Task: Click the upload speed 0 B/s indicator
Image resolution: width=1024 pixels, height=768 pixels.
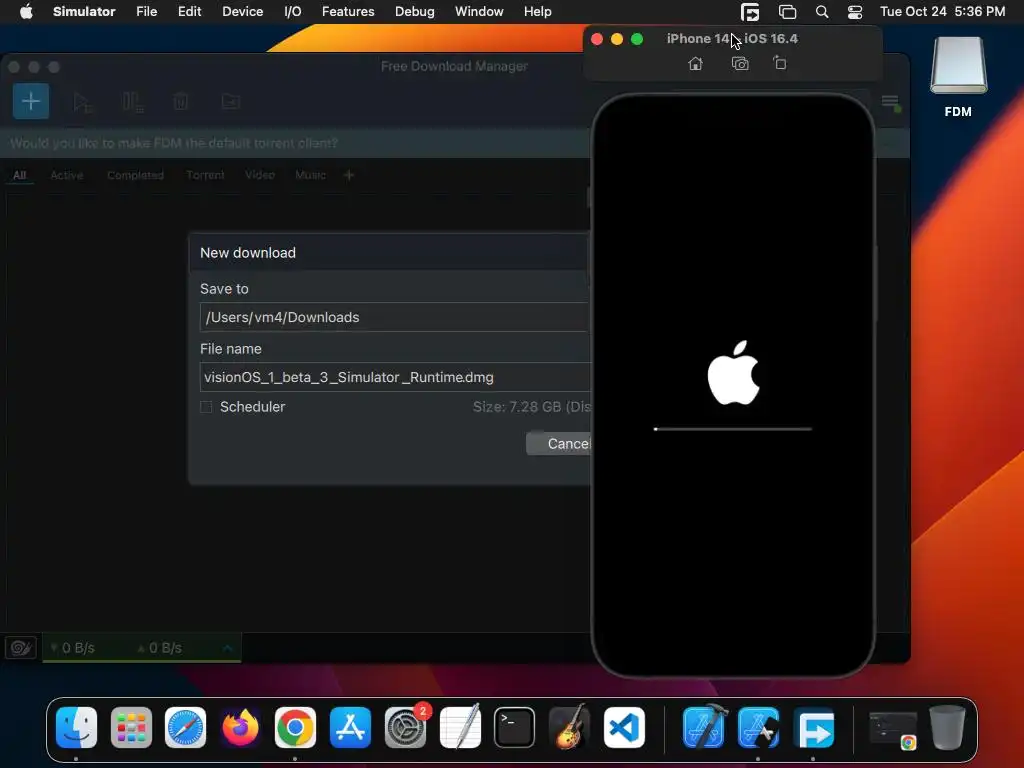Action: pyautogui.click(x=159, y=648)
